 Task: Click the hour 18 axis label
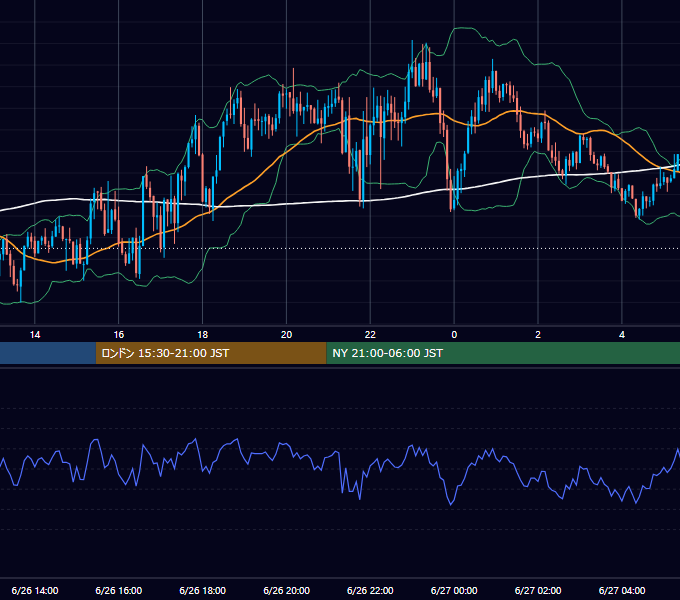(203, 335)
